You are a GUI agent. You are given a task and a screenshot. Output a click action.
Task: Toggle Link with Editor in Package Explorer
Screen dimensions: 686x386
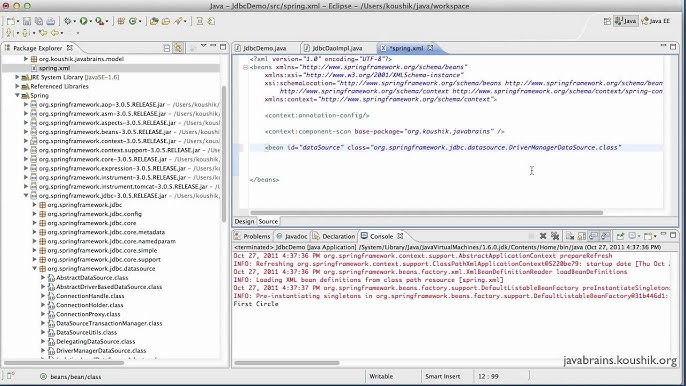coord(178,48)
